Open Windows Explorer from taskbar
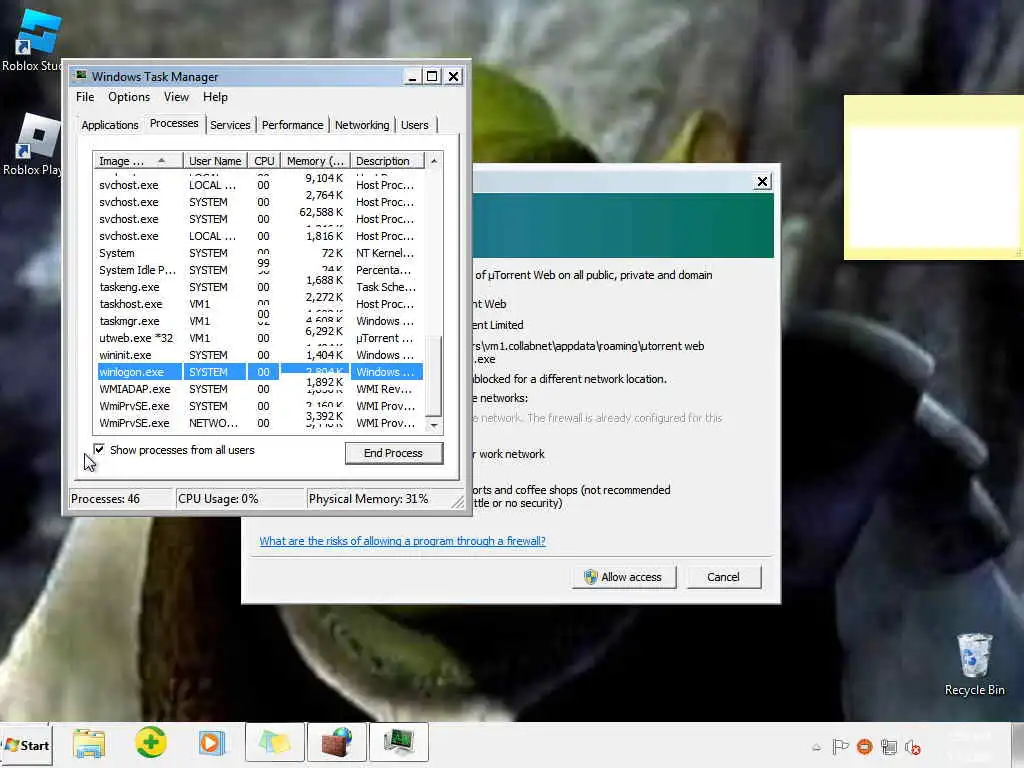The height and width of the screenshot is (768, 1024). click(x=89, y=743)
